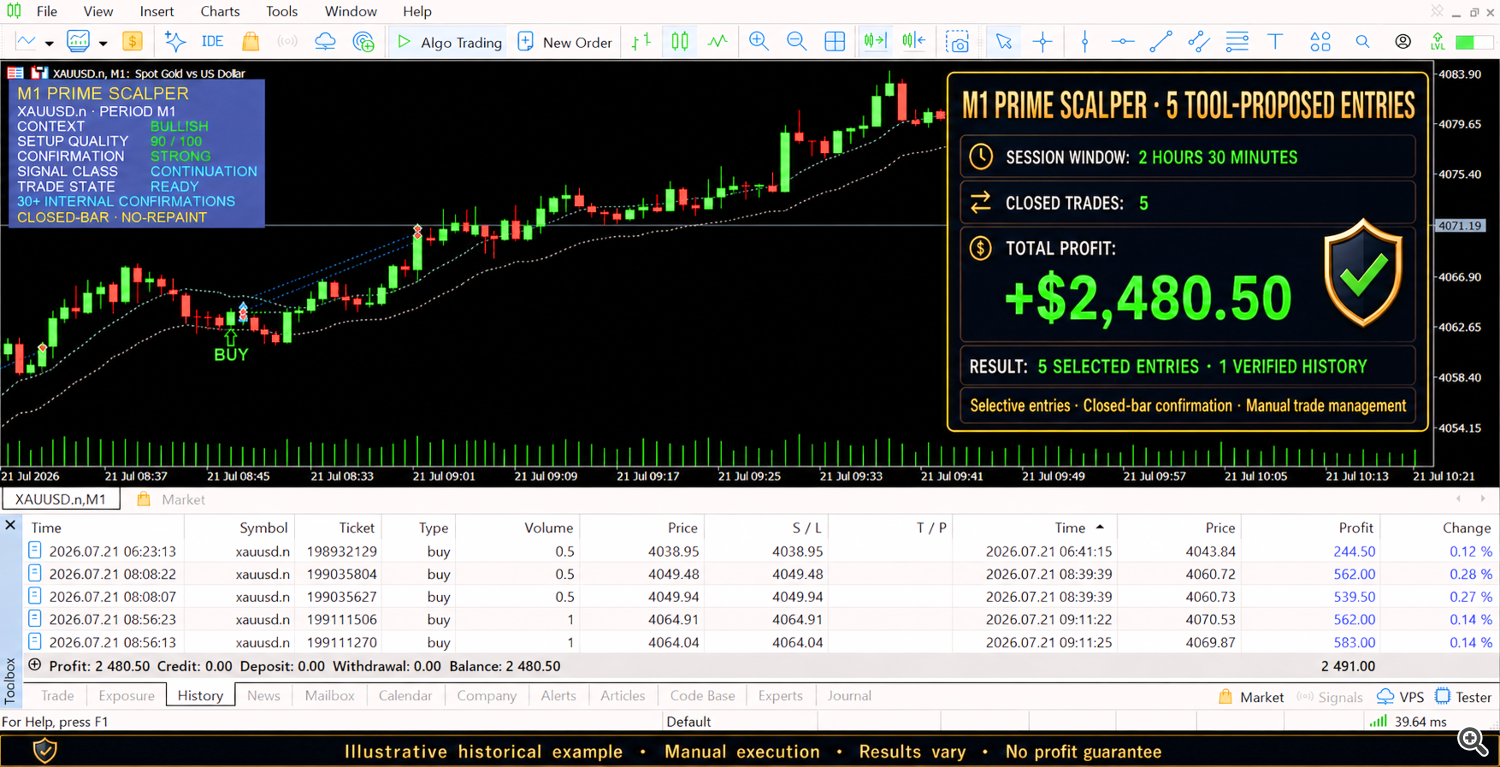Viewport: 1500px width, 767px height.
Task: Switch to the Journal tab
Action: click(849, 696)
